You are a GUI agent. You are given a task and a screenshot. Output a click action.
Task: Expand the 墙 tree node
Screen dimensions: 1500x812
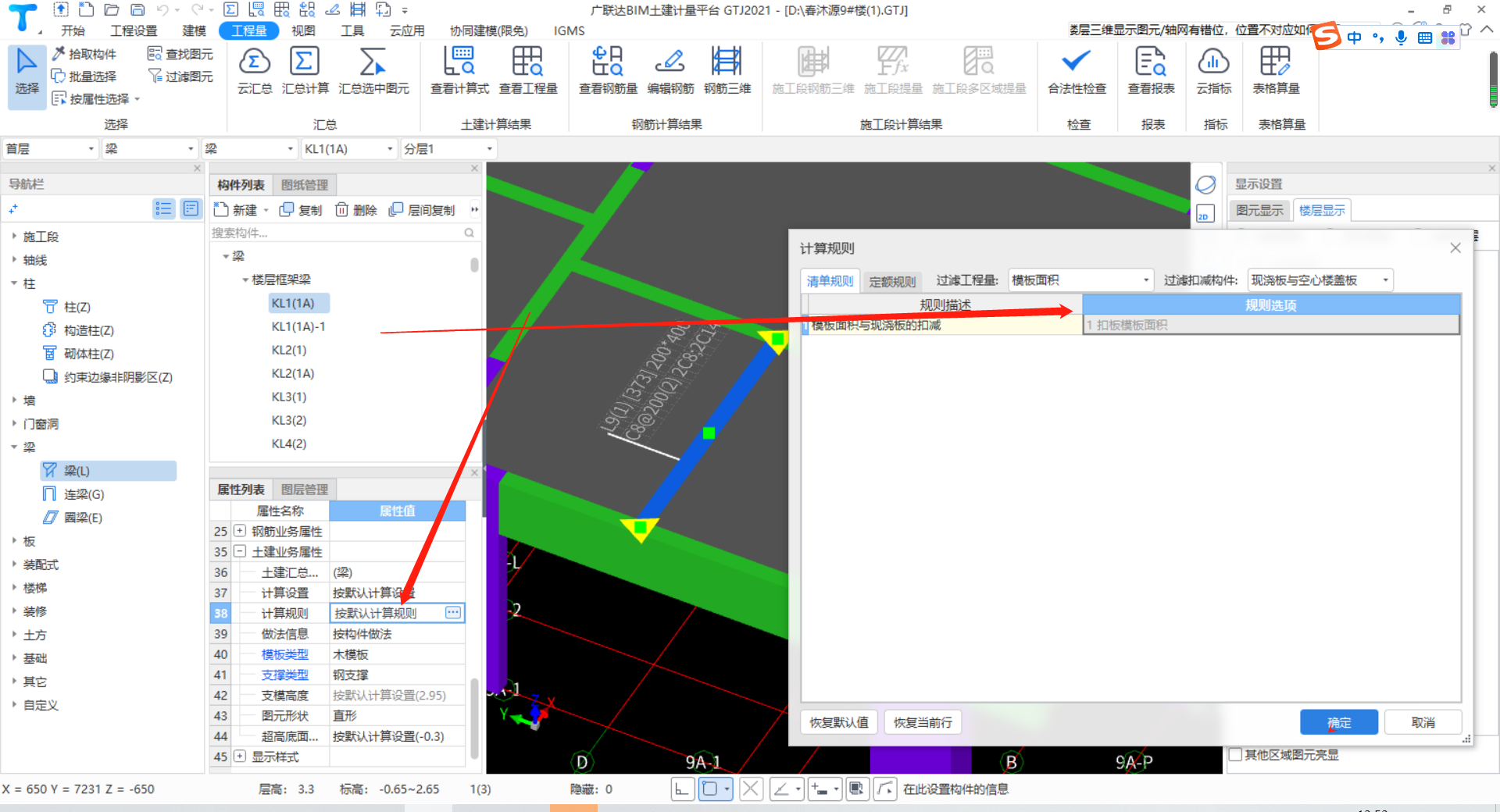point(14,400)
